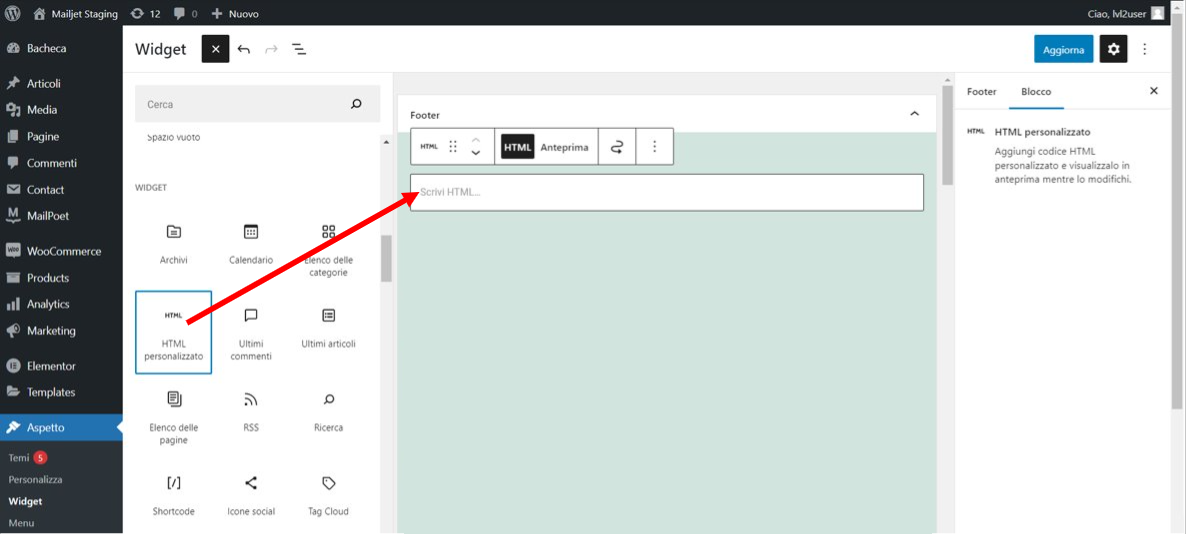The image size is (1186, 534).
Task: Close the block inserter panel
Action: pos(216,49)
